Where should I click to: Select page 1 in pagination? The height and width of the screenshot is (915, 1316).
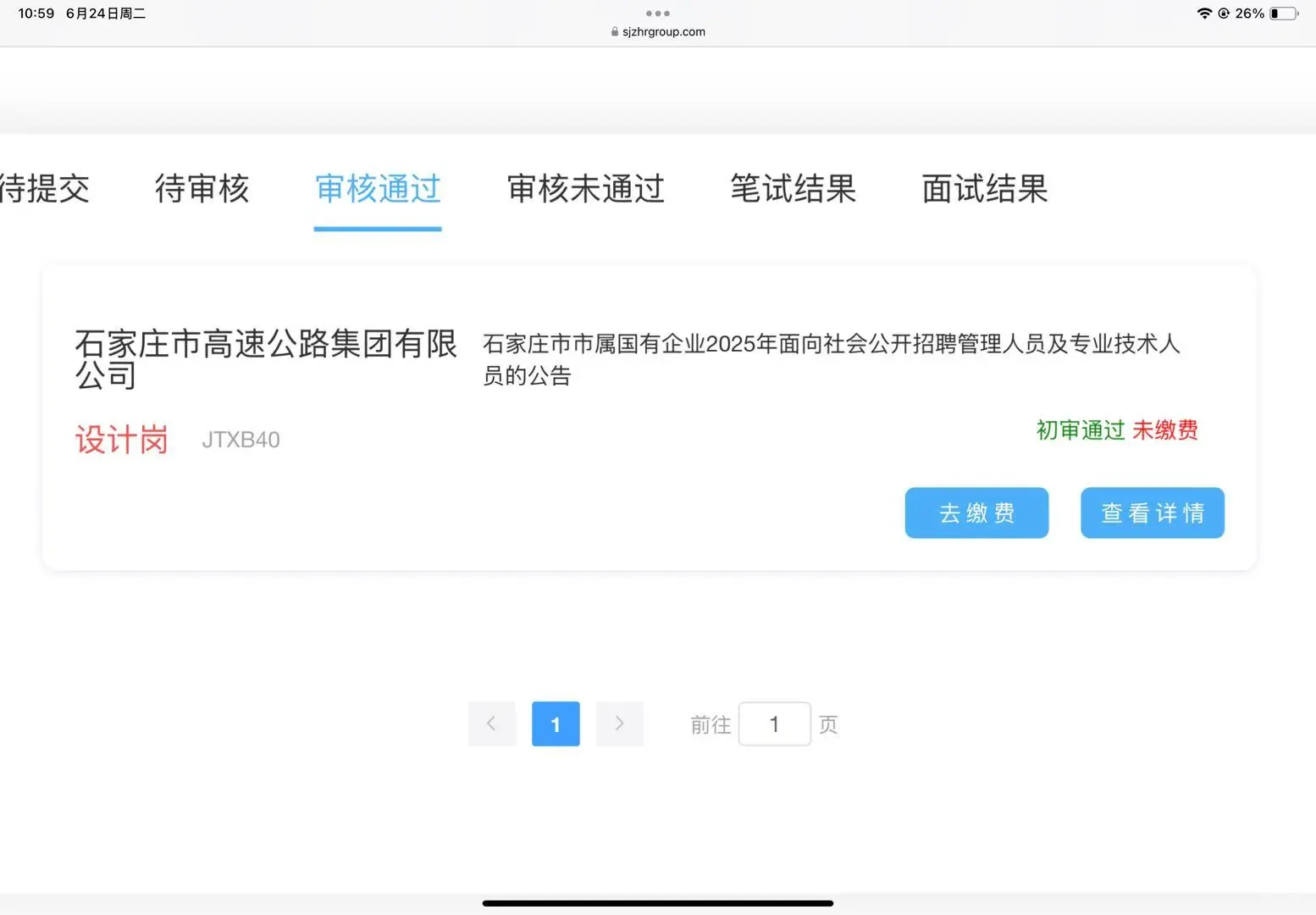(x=556, y=724)
